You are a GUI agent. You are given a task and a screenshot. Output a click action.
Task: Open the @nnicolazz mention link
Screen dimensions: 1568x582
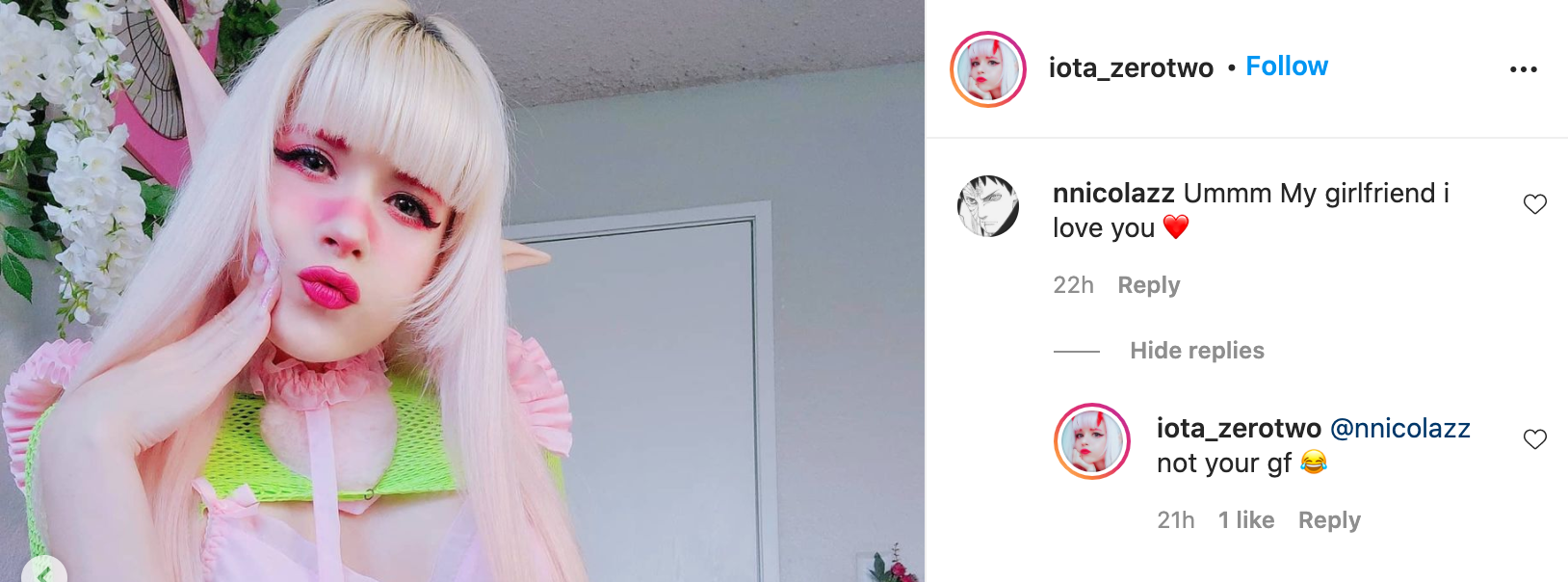(1400, 428)
